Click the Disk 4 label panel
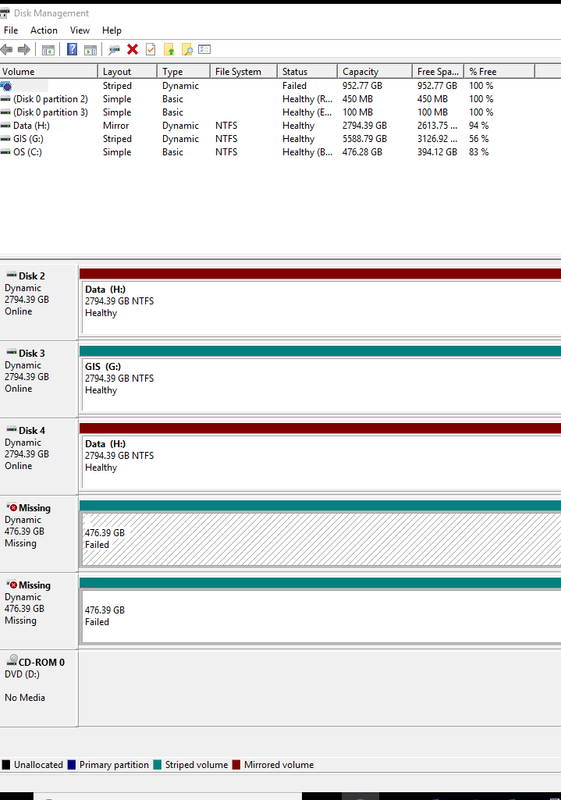The image size is (561, 800). pos(39,456)
